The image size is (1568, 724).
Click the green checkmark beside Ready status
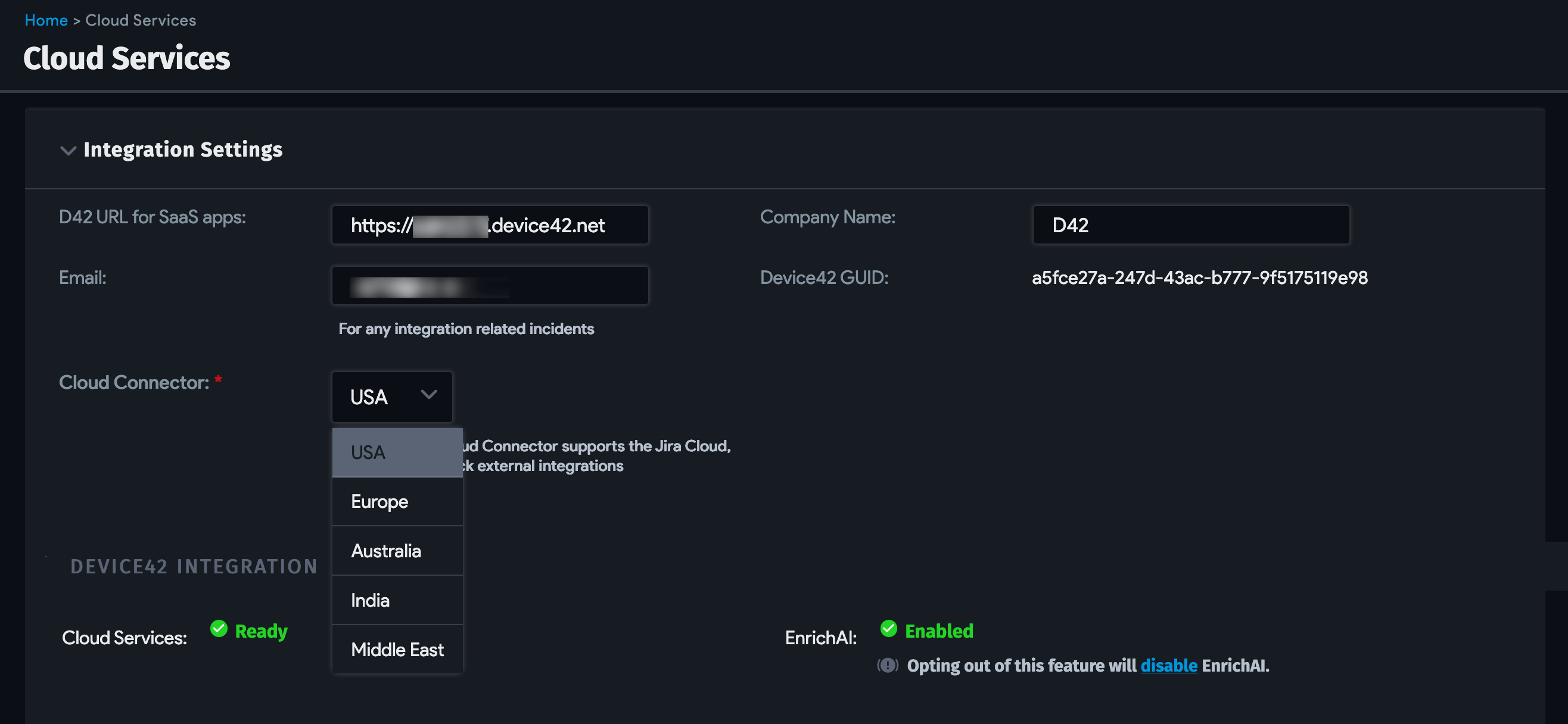click(220, 629)
